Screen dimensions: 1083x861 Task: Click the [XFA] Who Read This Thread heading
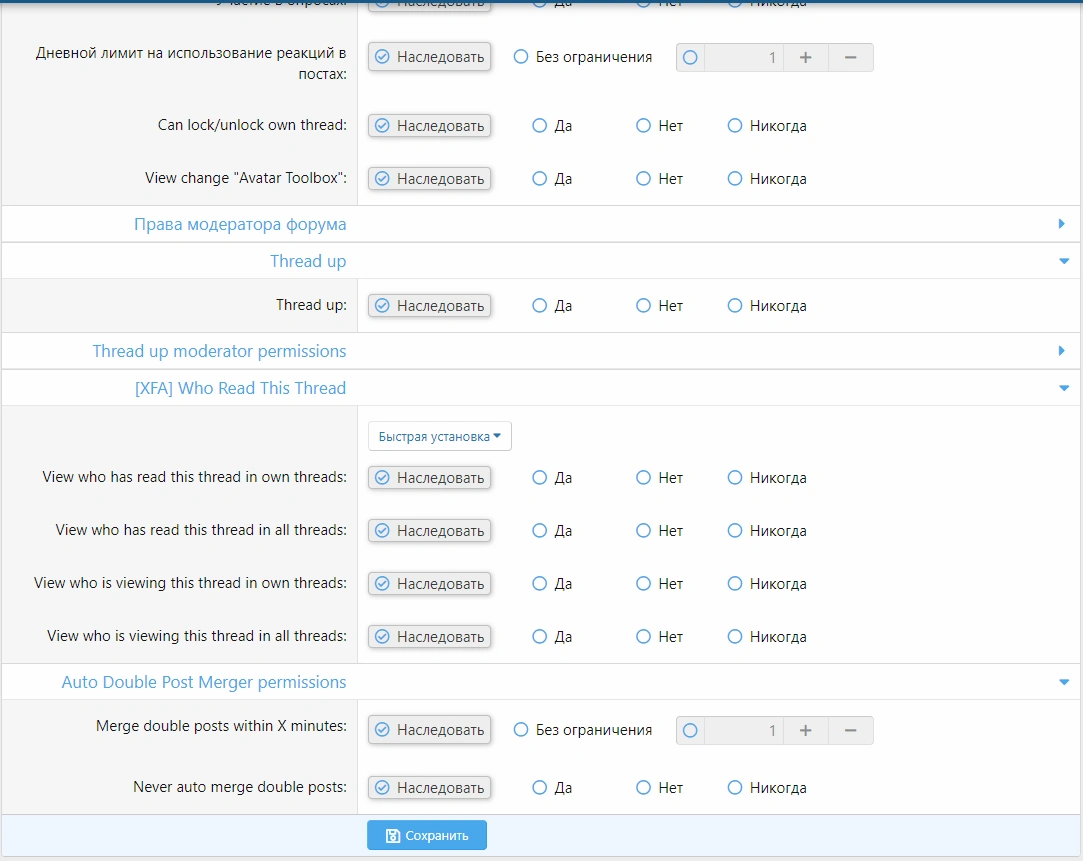[x=240, y=388]
